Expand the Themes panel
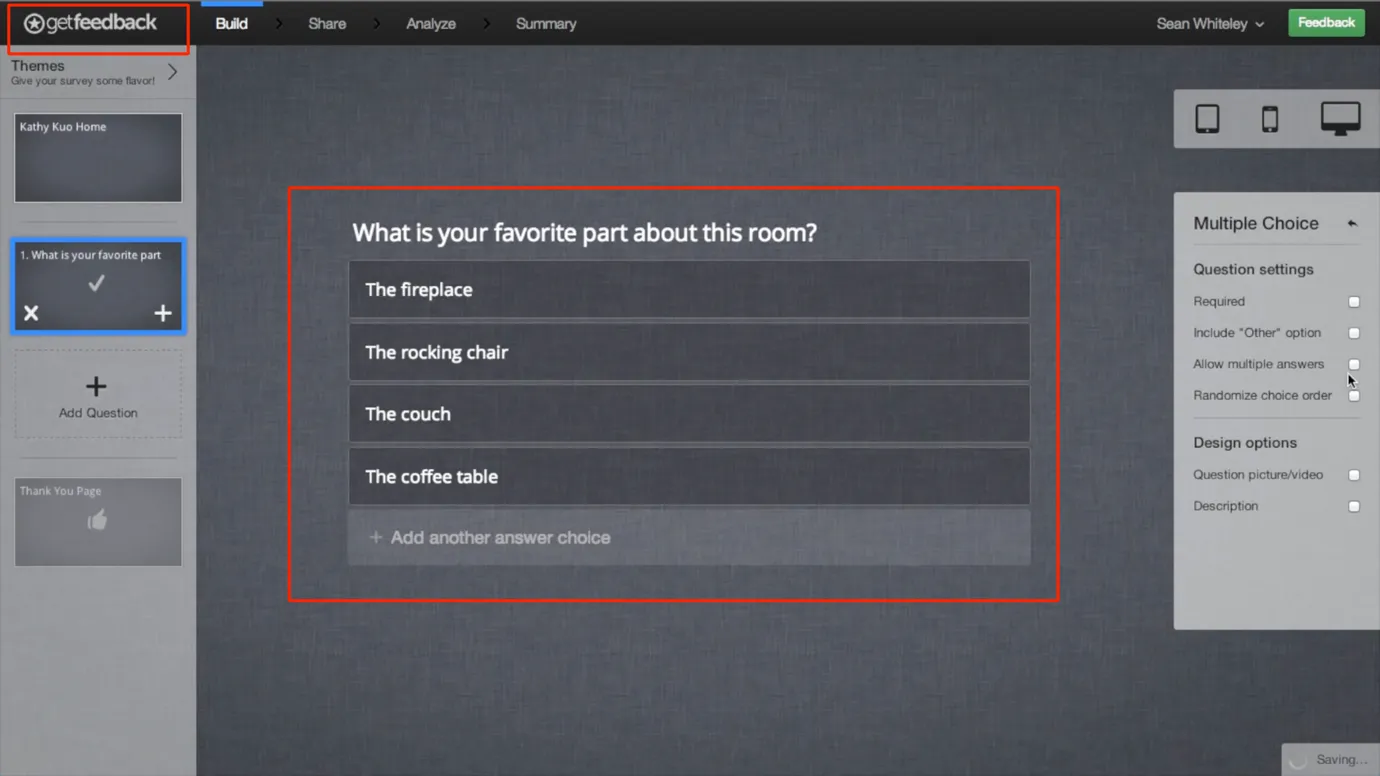Image resolution: width=1380 pixels, height=776 pixels. coord(172,72)
